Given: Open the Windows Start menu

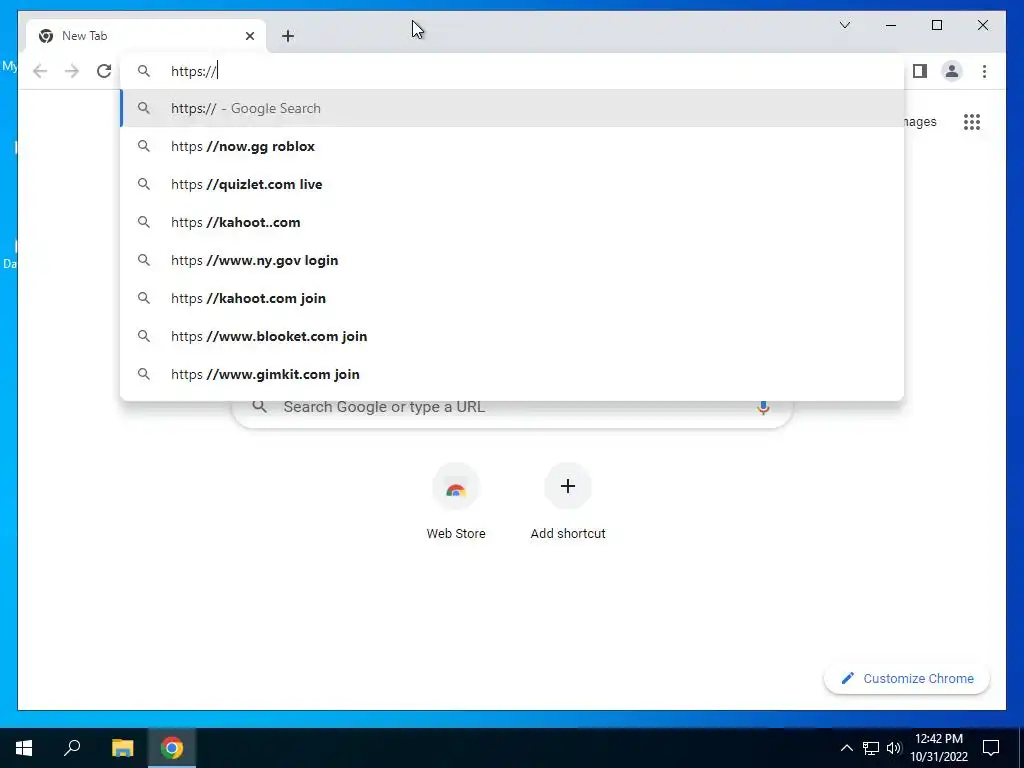Looking at the screenshot, I should [24, 748].
